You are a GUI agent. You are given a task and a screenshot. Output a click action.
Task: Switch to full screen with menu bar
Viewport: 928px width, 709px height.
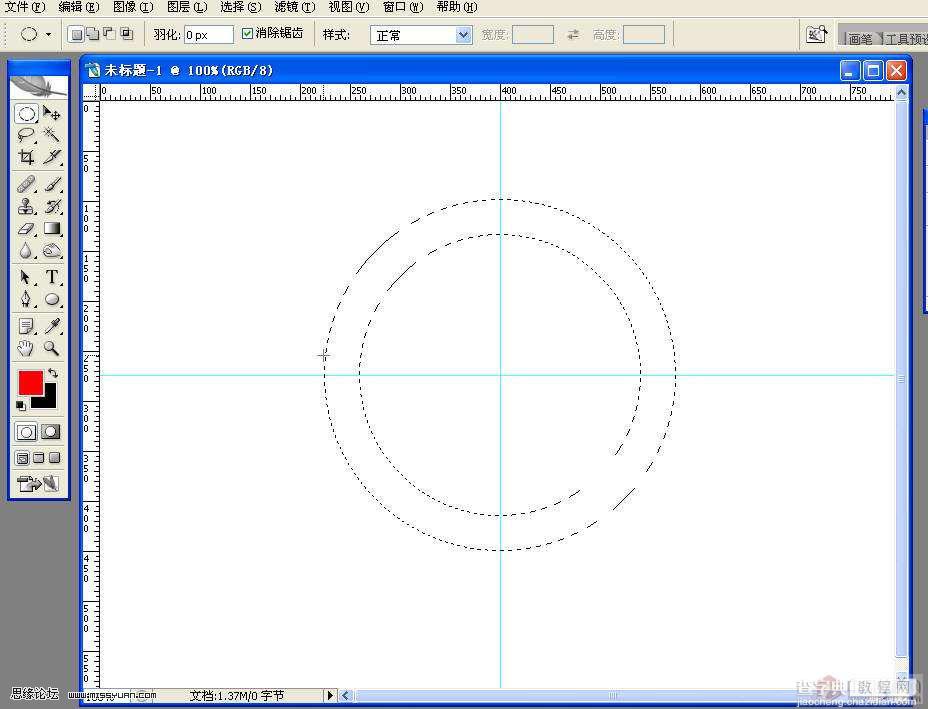[38, 458]
